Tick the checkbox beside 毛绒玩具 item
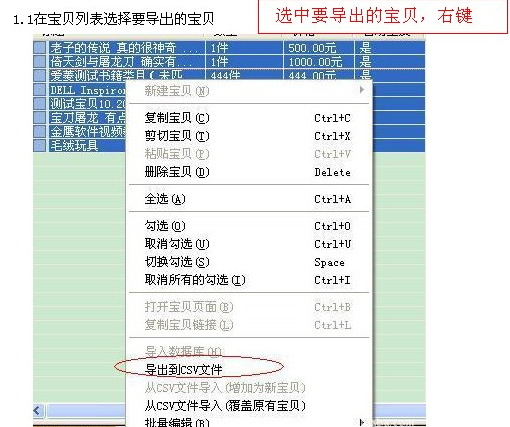Screen dimensions: 510x427 pos(39,146)
